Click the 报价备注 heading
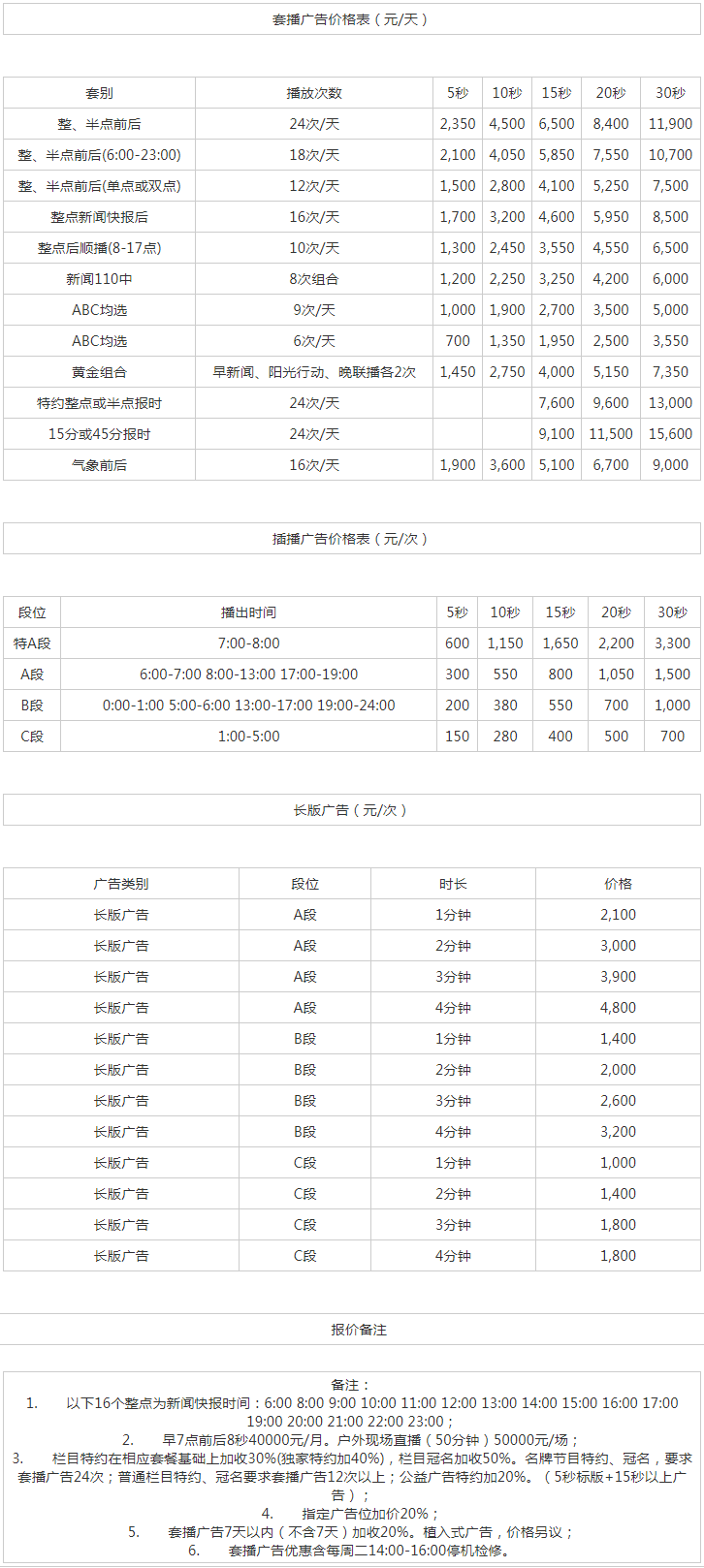 351,1330
